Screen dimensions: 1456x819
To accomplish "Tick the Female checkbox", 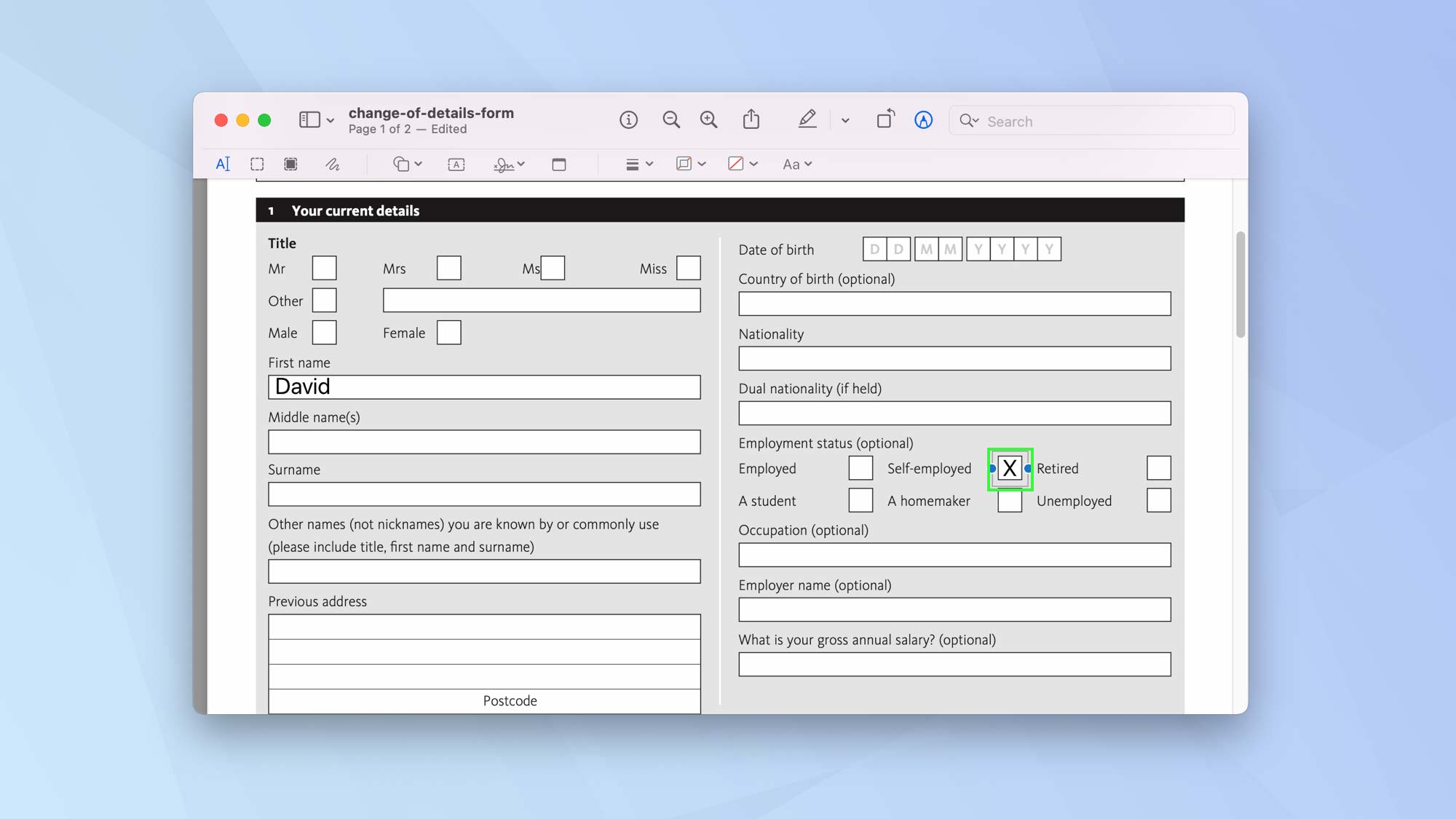I will tap(448, 333).
